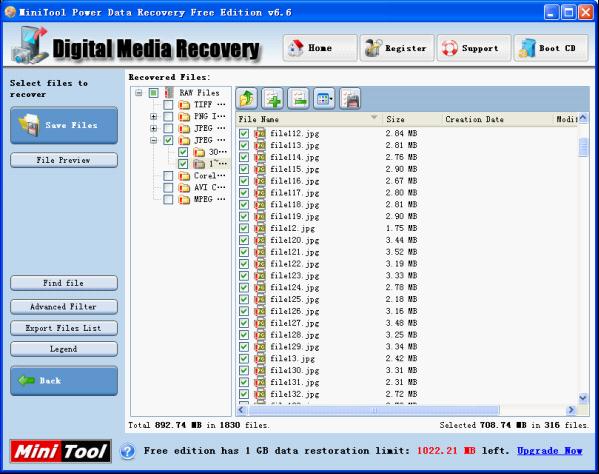Image resolution: width=599 pixels, height=474 pixels.
Task: Select the file127.jpg row name
Action: tap(295, 323)
